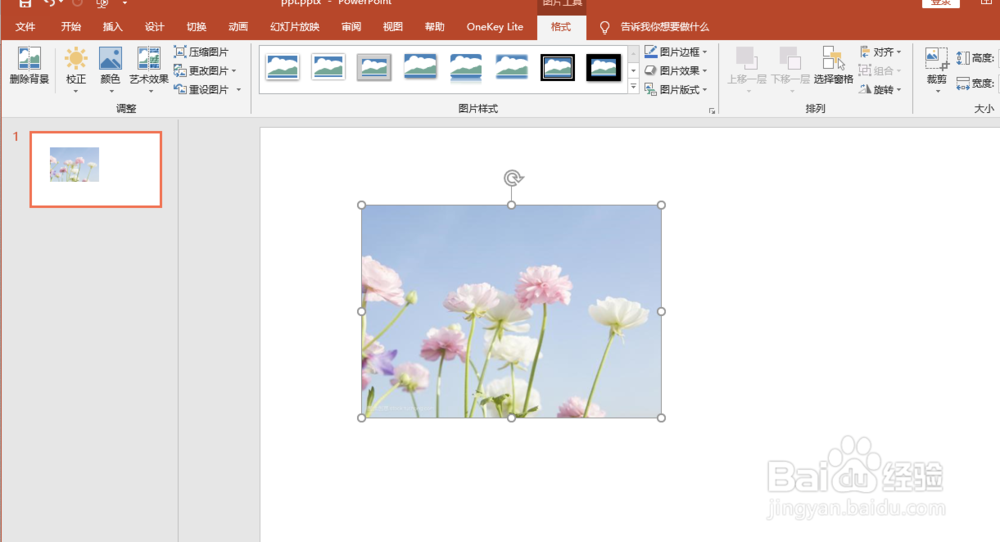Switch to the Animations (动画) tab

[x=238, y=27]
